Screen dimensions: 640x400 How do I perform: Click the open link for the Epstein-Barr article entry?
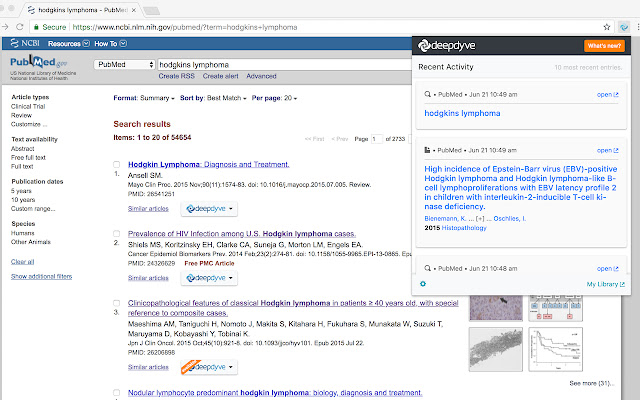pyautogui.click(x=607, y=151)
